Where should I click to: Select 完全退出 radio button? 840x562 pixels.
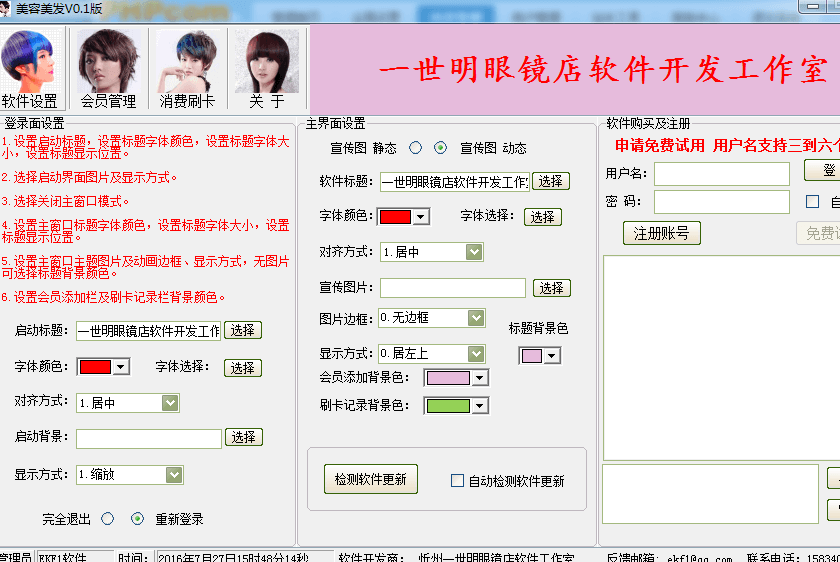click(108, 519)
